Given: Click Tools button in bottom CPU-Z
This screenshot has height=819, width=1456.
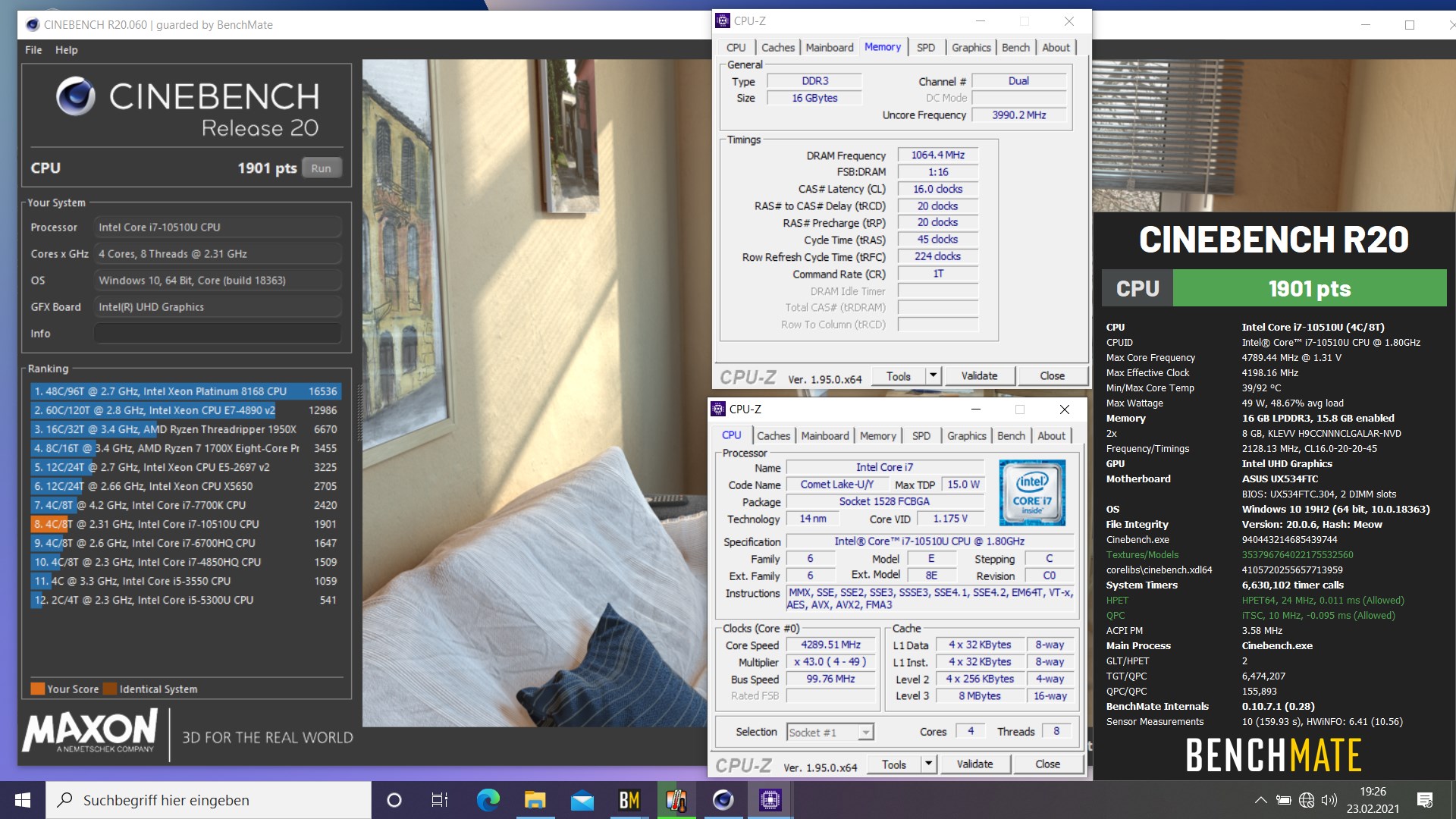Looking at the screenshot, I should coord(893,764).
